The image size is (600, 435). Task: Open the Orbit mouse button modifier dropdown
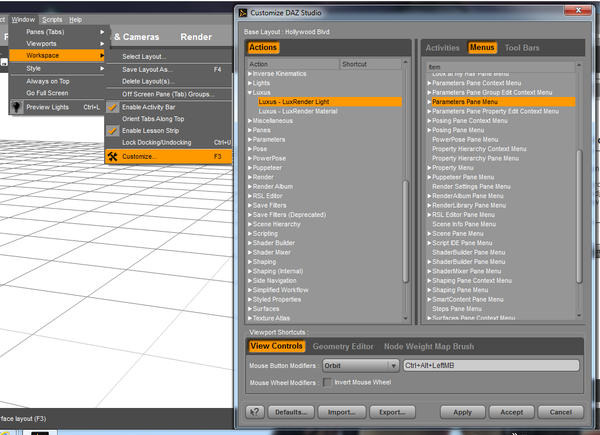360,366
